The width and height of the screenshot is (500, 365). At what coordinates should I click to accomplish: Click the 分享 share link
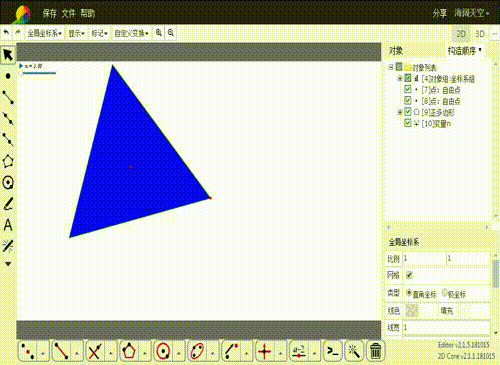pos(439,13)
